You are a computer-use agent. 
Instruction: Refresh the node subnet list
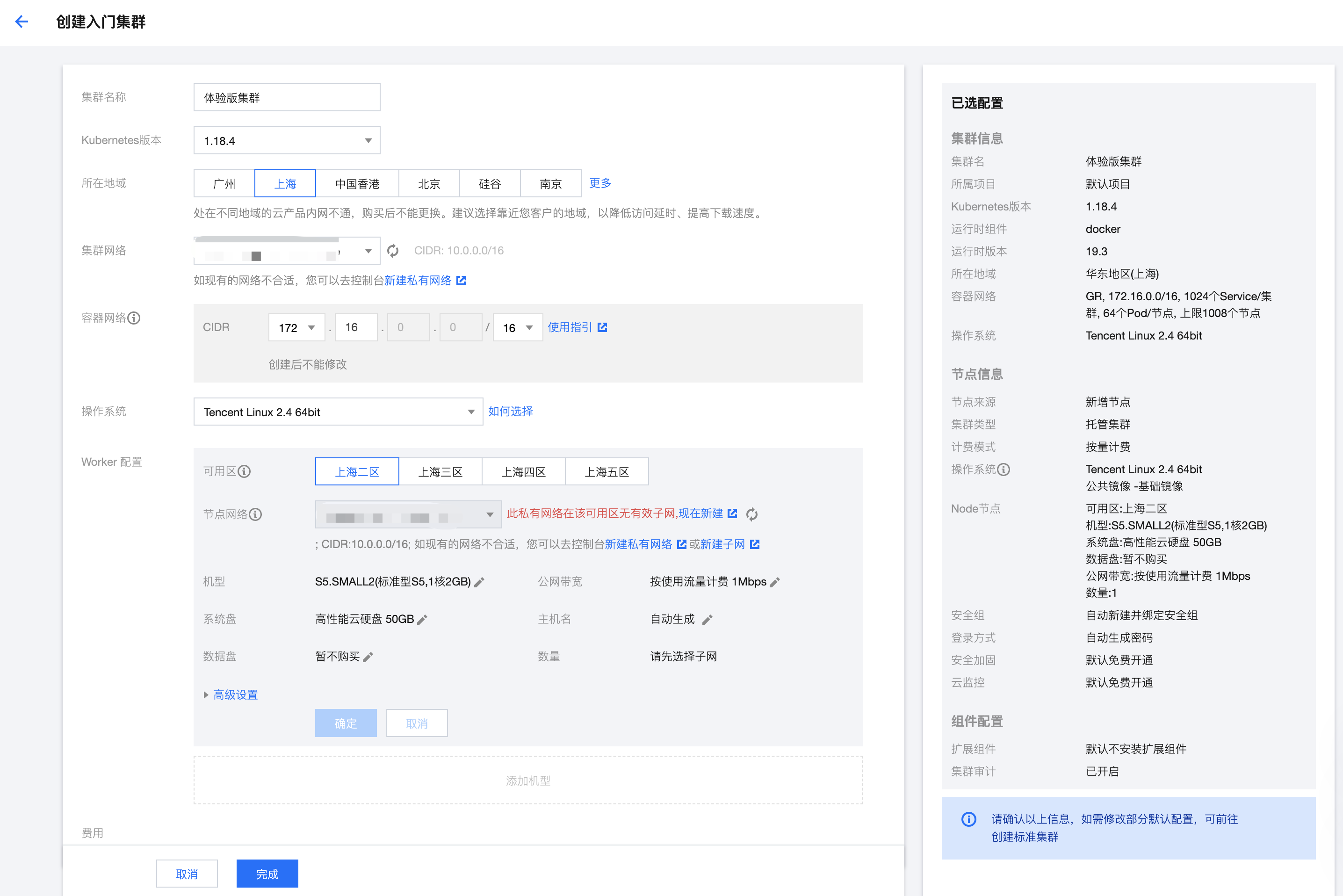(752, 514)
